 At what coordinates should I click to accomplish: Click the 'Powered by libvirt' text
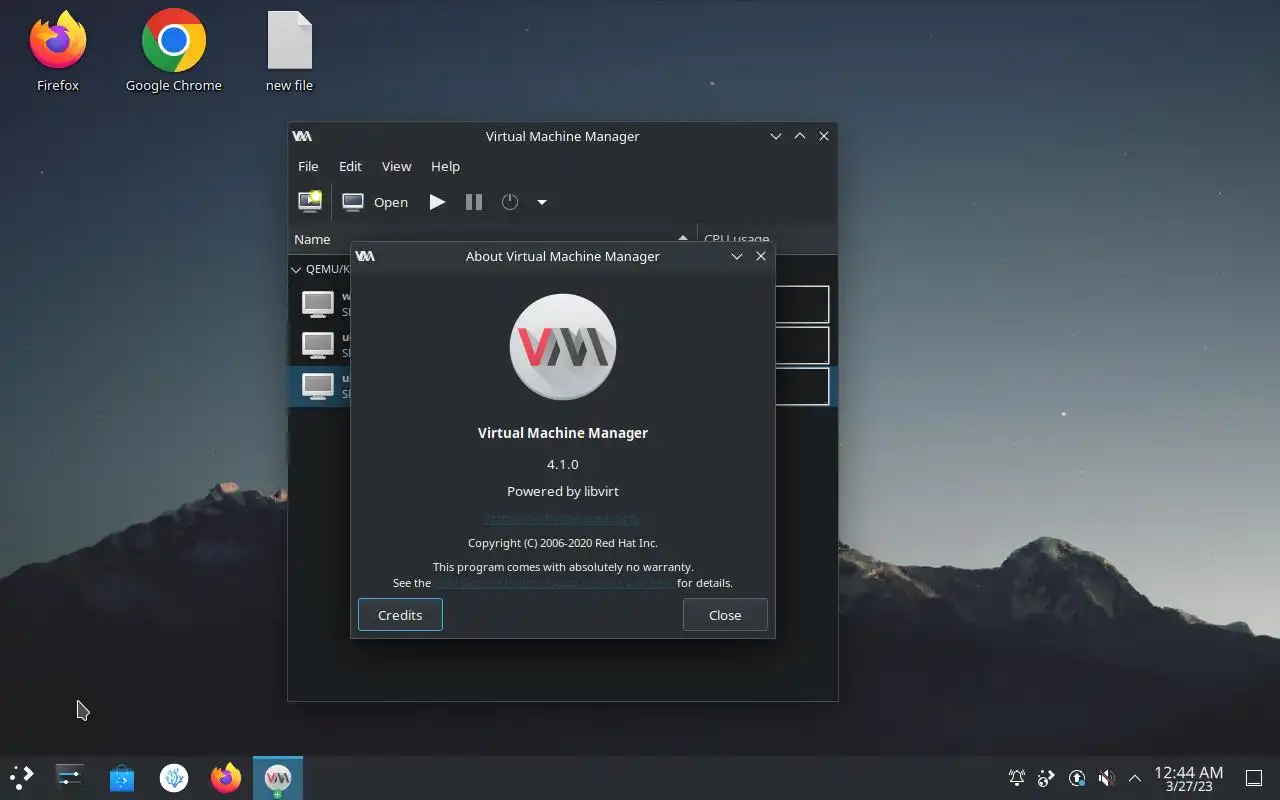pyautogui.click(x=563, y=491)
